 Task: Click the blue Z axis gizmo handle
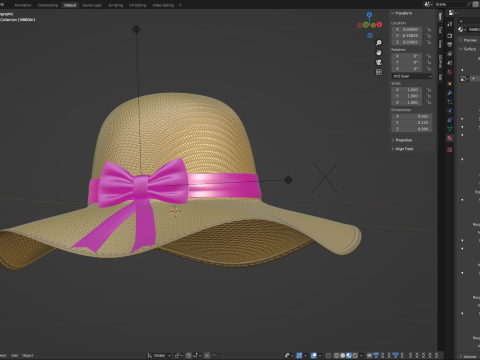click(369, 15)
